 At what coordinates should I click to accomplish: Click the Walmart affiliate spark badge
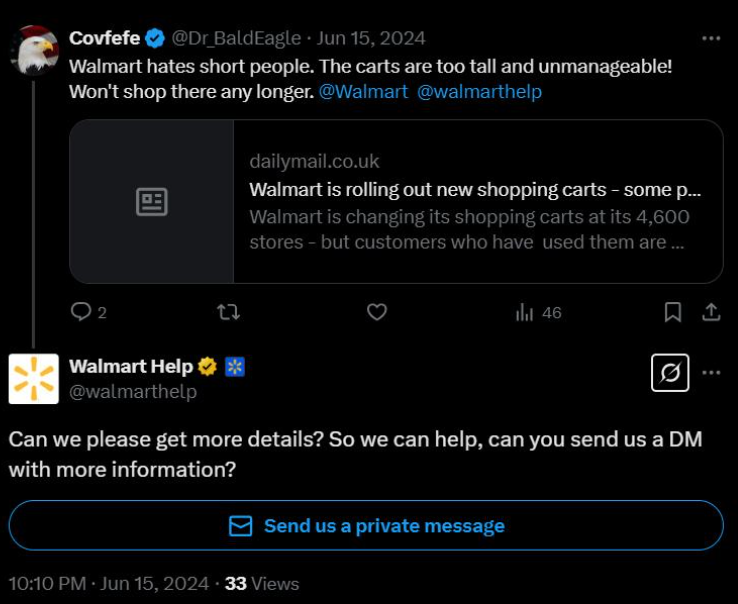pos(235,366)
